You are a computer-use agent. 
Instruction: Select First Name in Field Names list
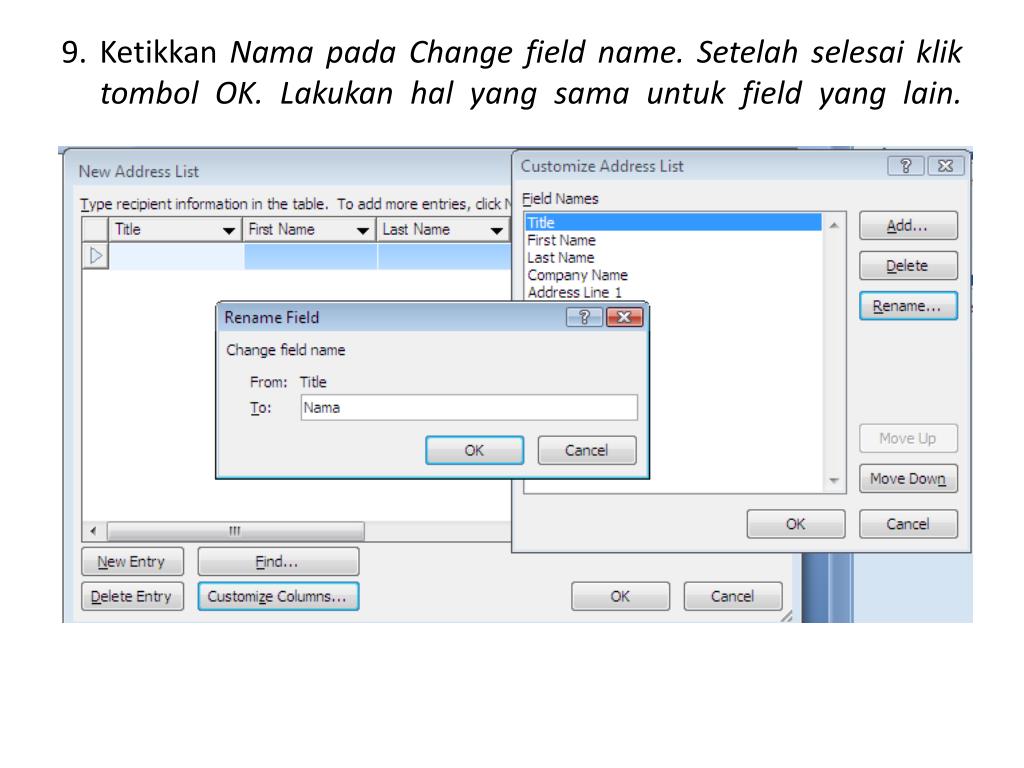coord(673,240)
